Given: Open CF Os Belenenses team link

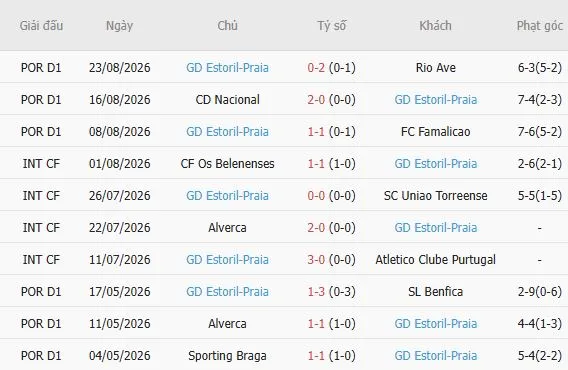Looking at the screenshot, I should (227, 164).
